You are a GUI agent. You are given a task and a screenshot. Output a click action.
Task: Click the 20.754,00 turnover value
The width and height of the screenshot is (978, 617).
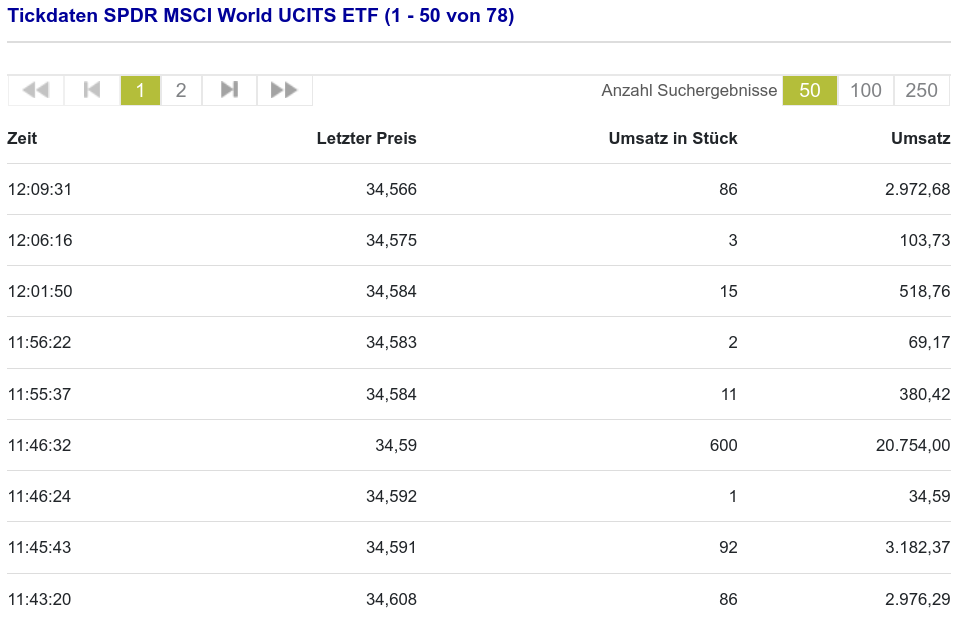[x=912, y=445]
